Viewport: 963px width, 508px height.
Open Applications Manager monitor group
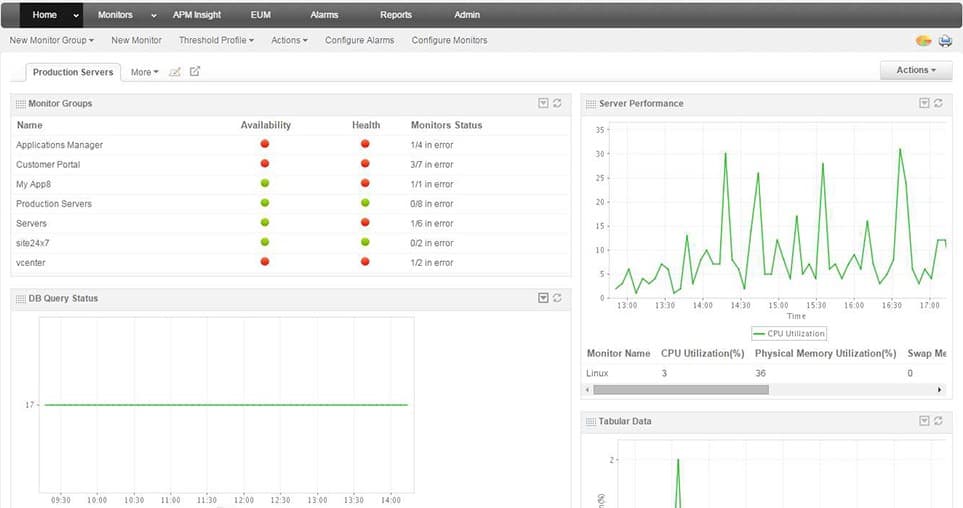[x=60, y=145]
